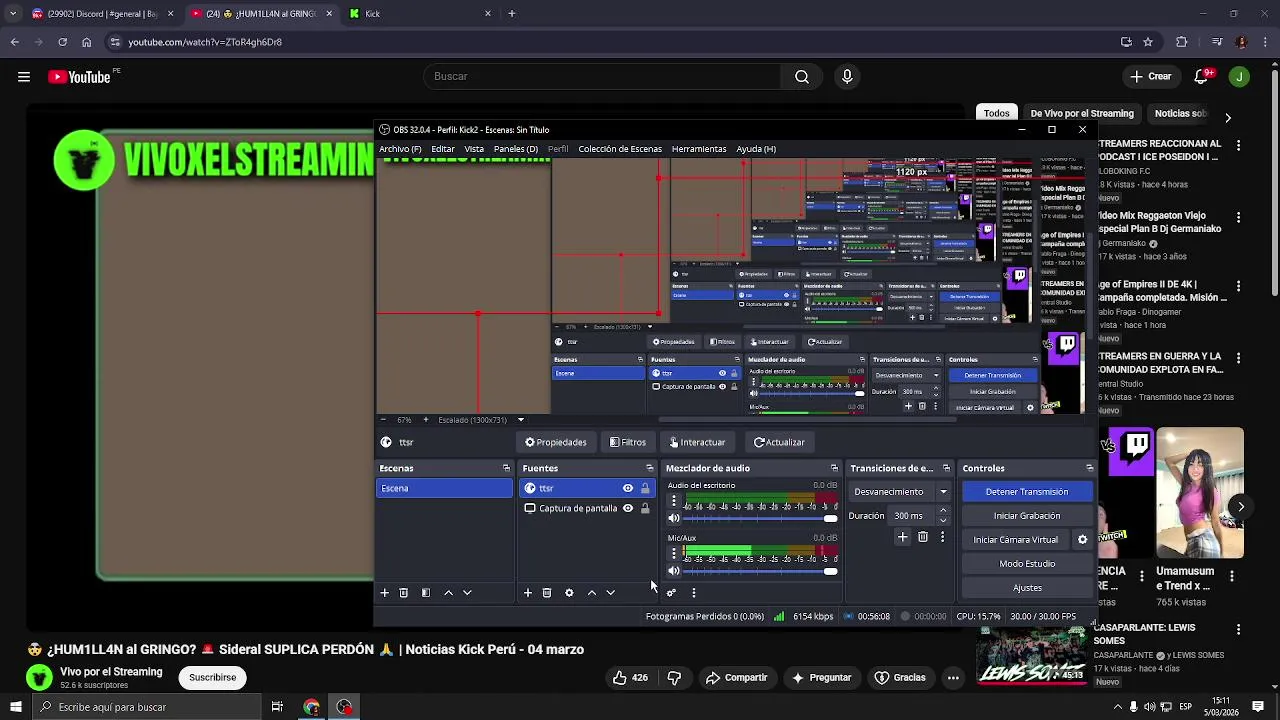Move scene down in Escenas panel

tap(467, 593)
